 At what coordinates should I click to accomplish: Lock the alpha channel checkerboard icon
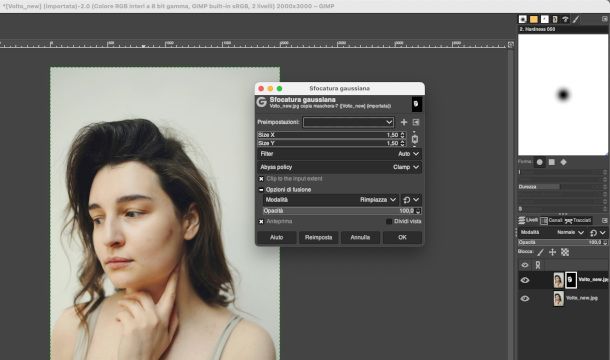coord(565,252)
